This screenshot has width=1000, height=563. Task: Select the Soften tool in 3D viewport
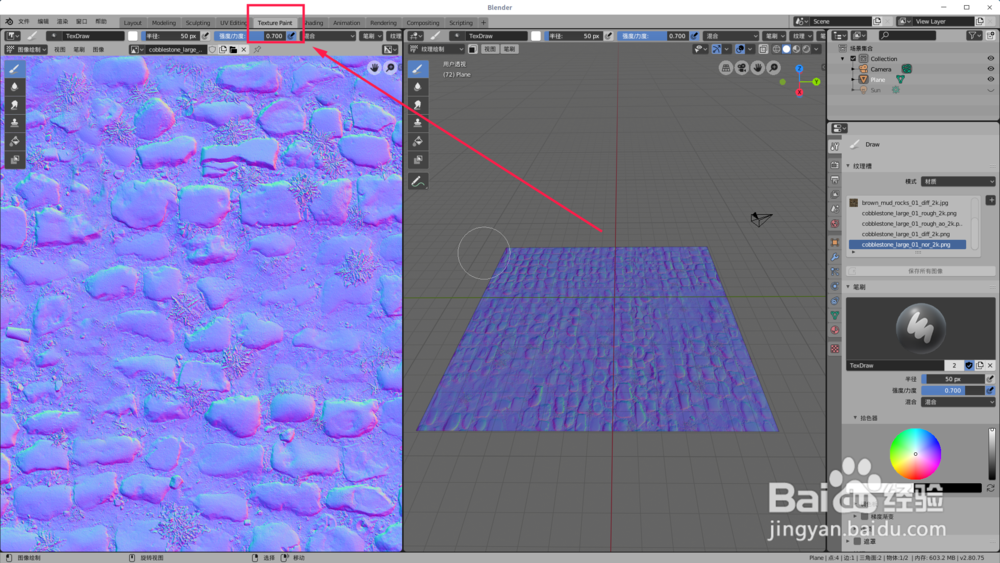tap(418, 87)
